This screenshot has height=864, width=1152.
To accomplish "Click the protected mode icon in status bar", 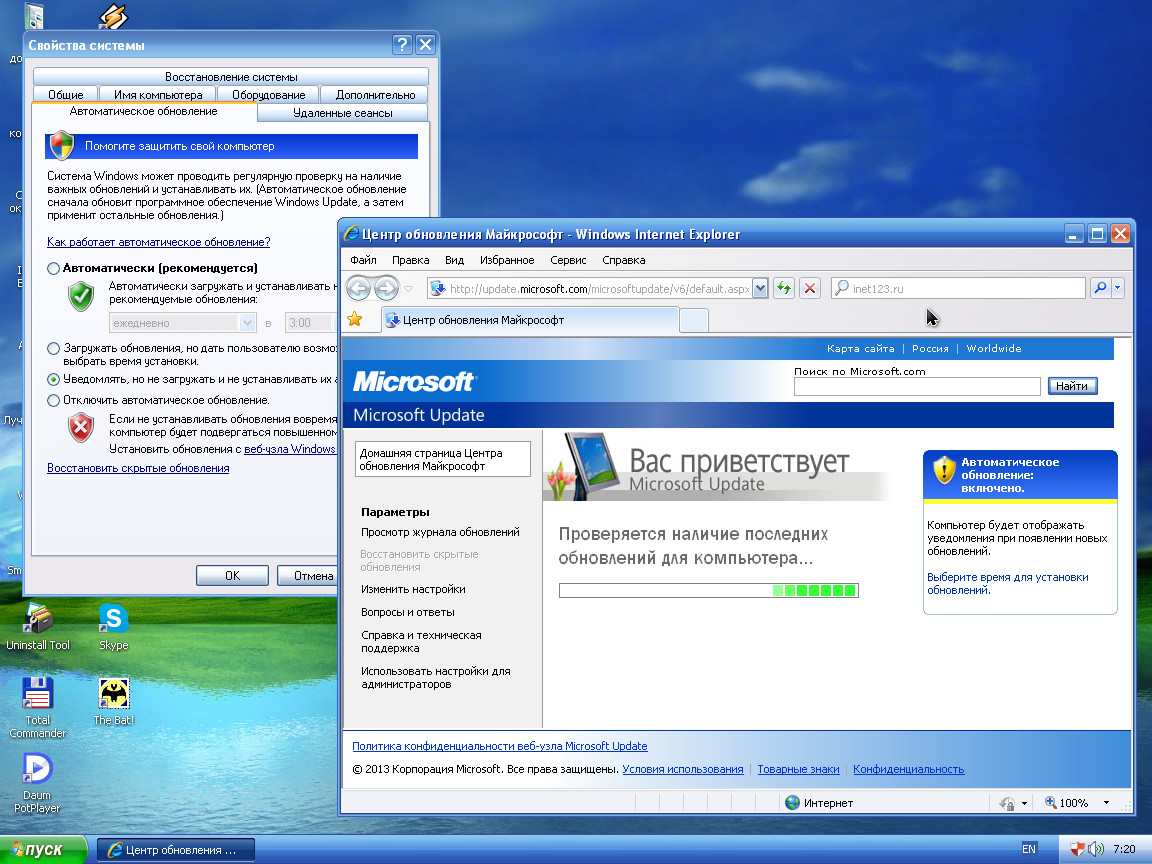I will [x=1007, y=803].
